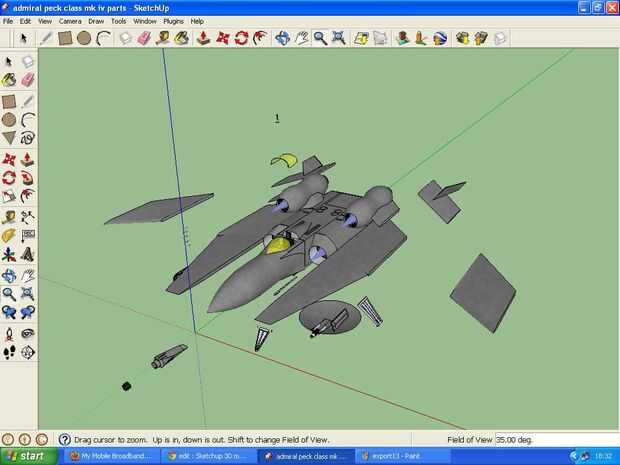Pick the Rectangle tool in top toolbar
This screenshot has height=465, width=620.
click(x=65, y=38)
